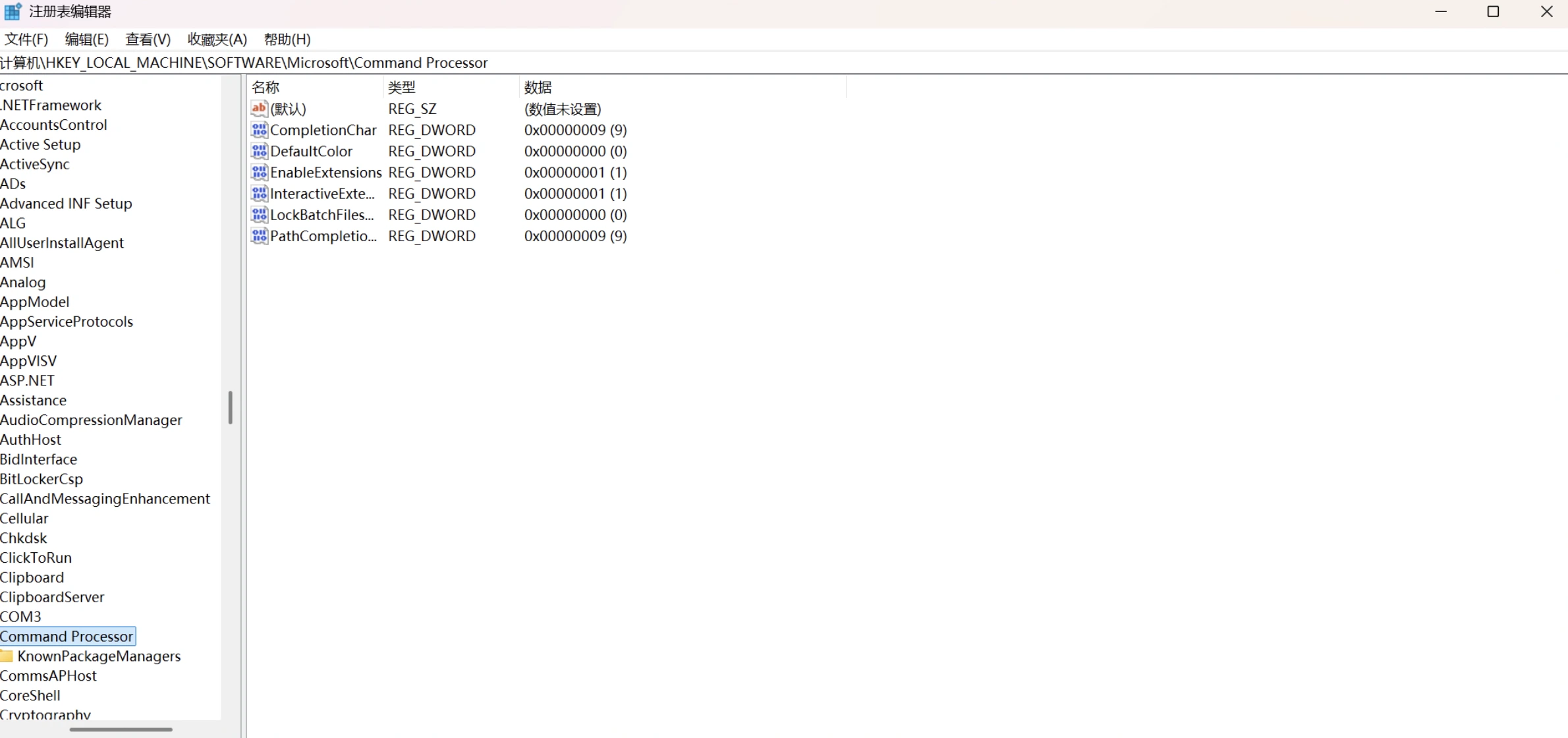
Task: Select the Cellular key
Action: [x=24, y=519]
